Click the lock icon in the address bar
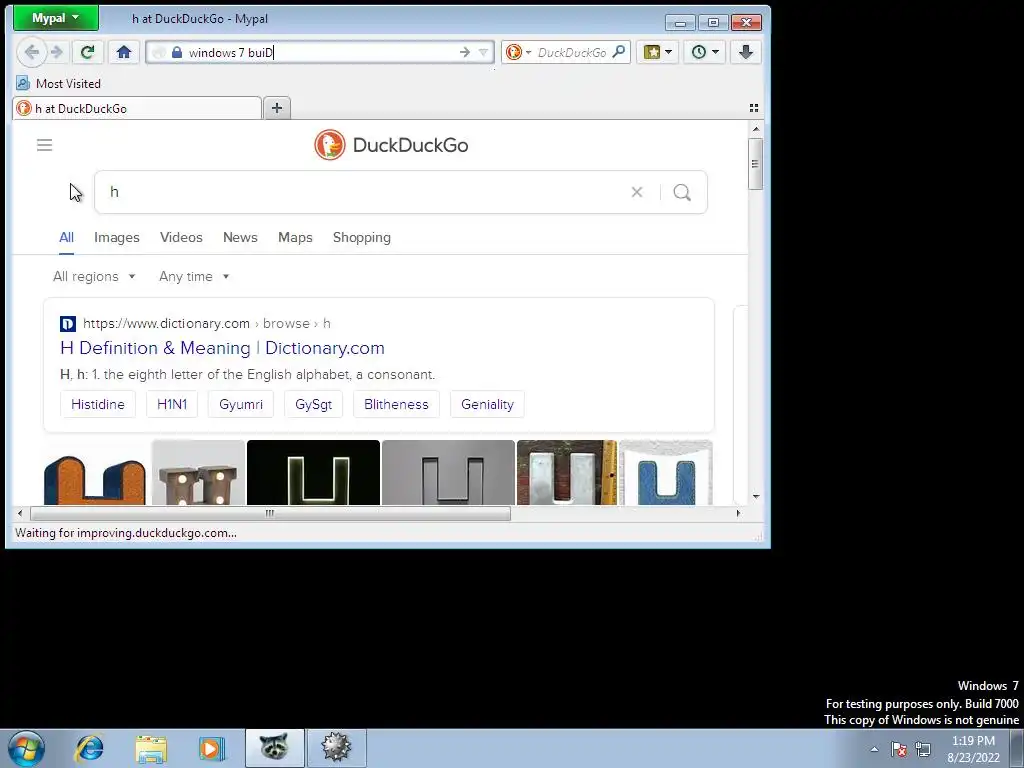1024x768 pixels. [x=176, y=52]
